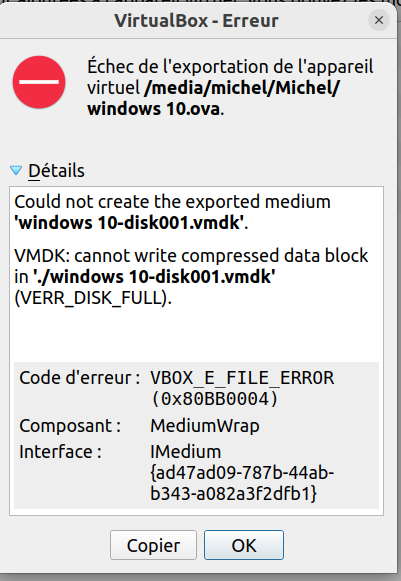Select the bold 'windows 10-disk001.vmdk' medium name

point(129,223)
